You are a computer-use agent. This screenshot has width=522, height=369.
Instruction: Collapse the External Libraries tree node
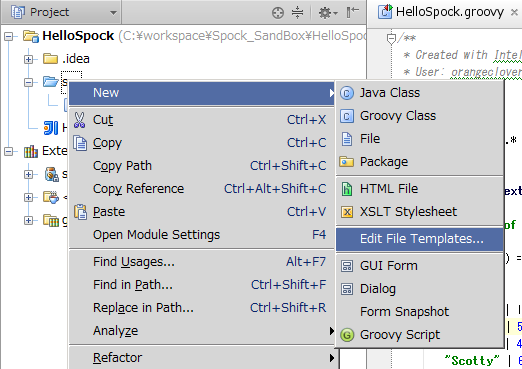[x=9, y=151]
